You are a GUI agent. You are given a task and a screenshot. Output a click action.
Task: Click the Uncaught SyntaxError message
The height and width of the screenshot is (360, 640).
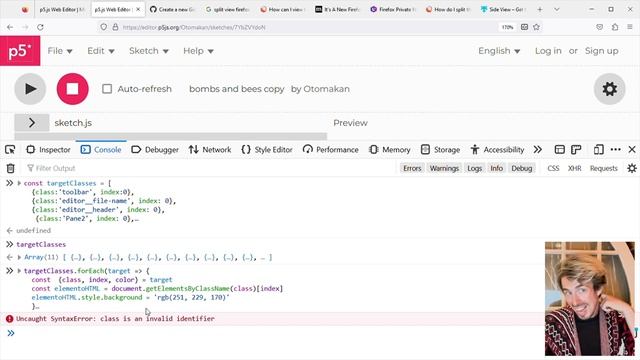pos(115,319)
